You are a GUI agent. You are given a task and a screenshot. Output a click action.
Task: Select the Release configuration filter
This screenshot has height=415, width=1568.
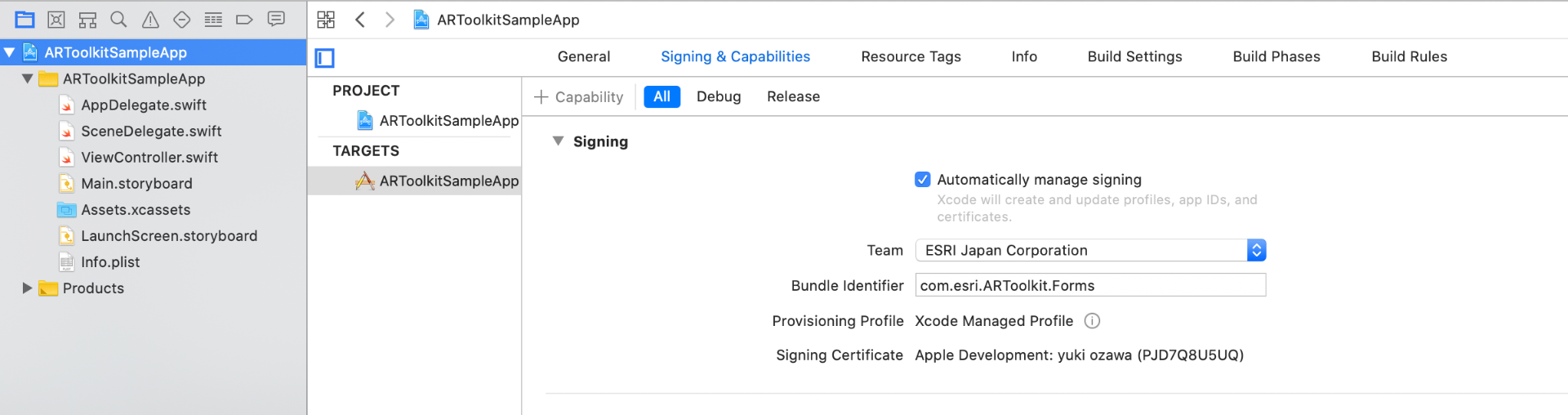793,96
